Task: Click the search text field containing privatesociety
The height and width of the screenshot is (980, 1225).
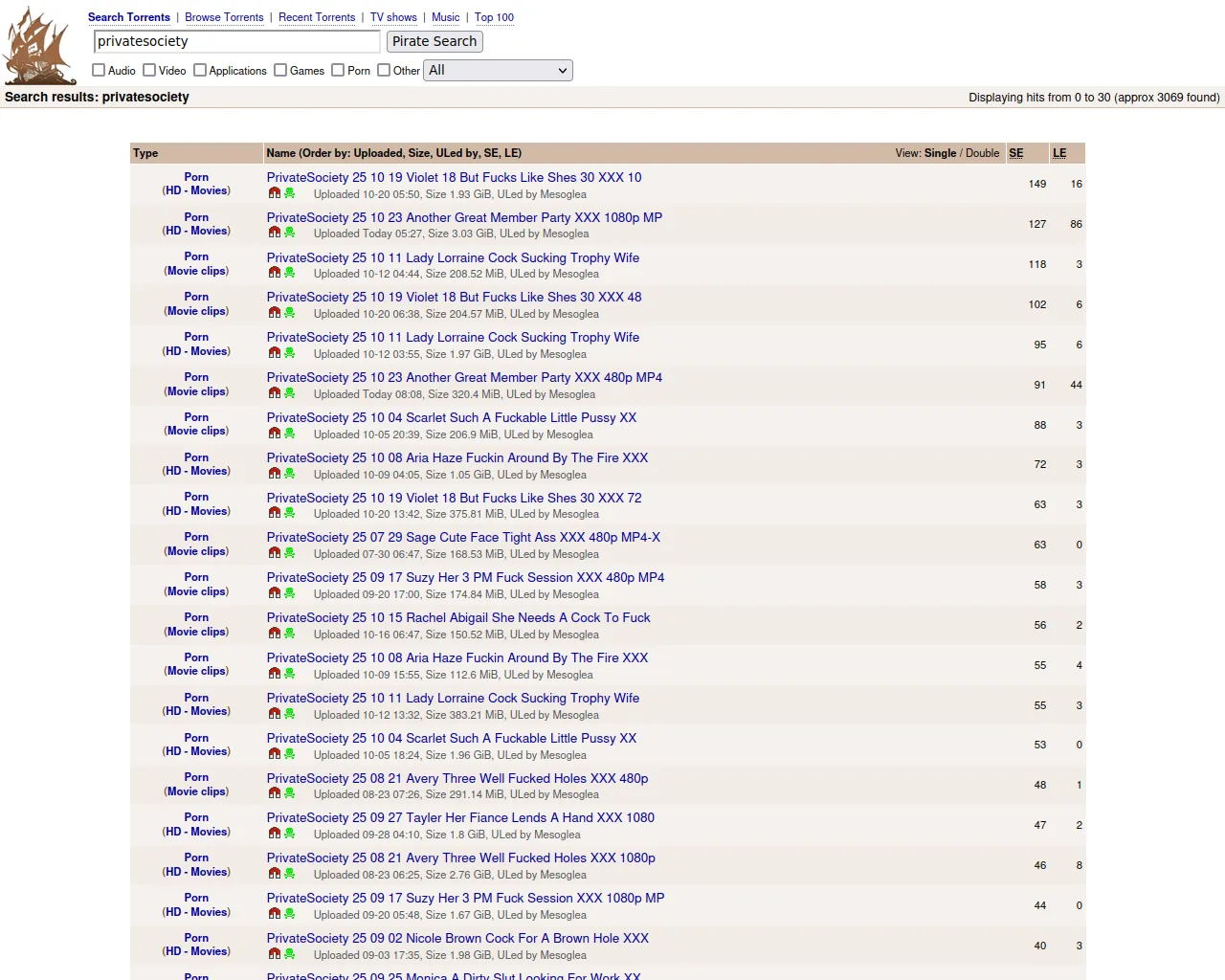Action: pos(236,41)
